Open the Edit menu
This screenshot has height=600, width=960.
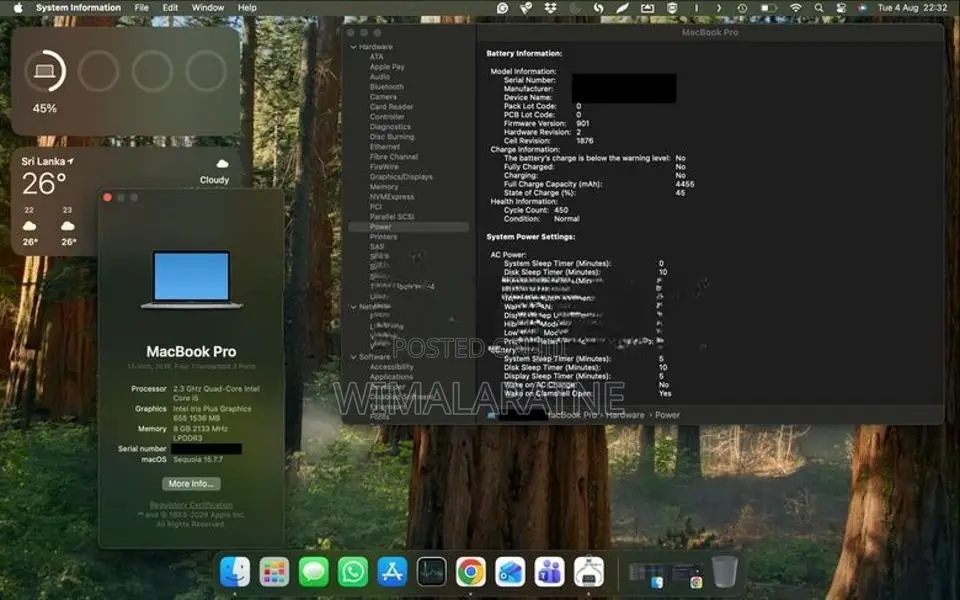tap(170, 8)
